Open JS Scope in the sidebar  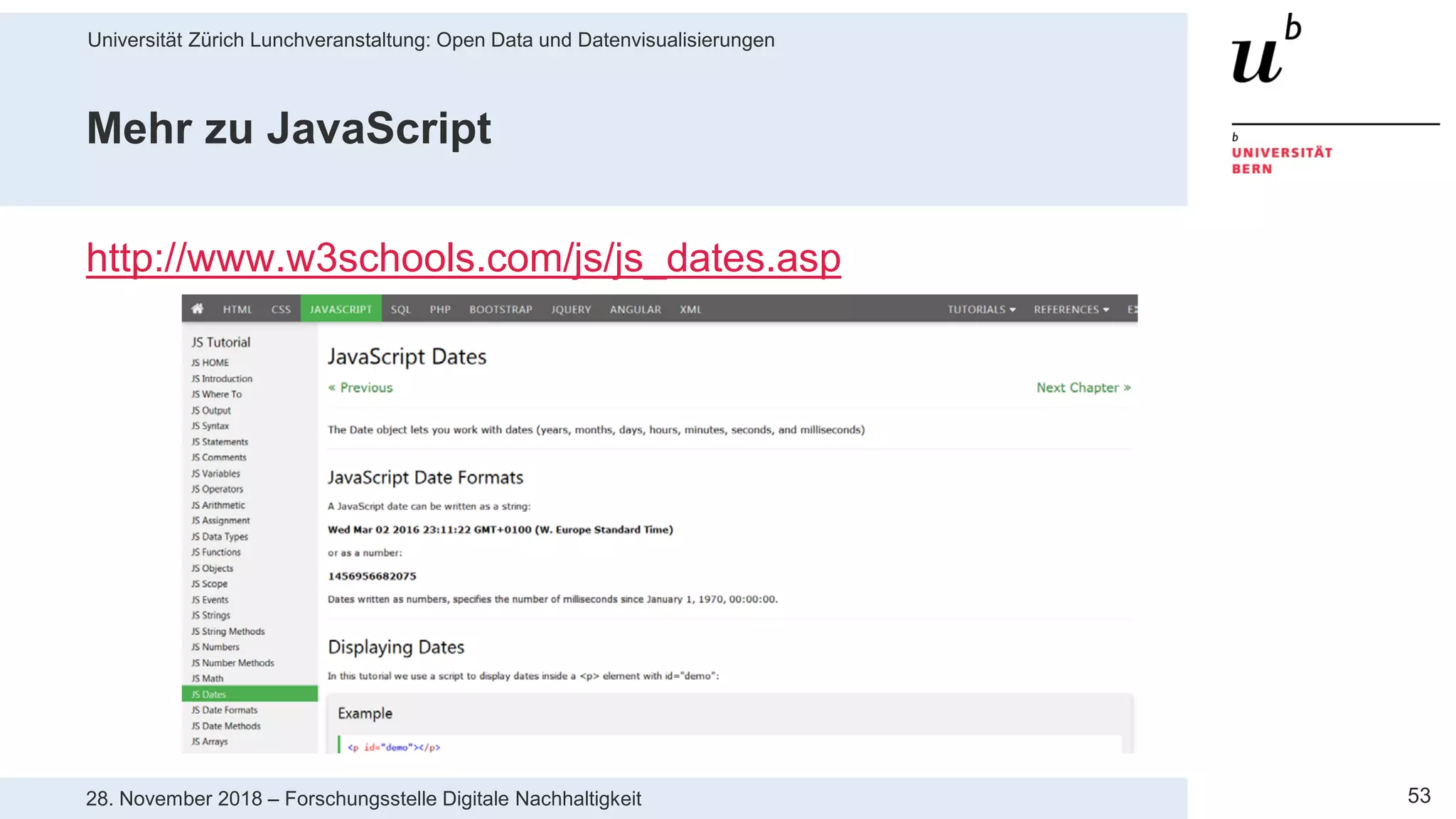209,584
